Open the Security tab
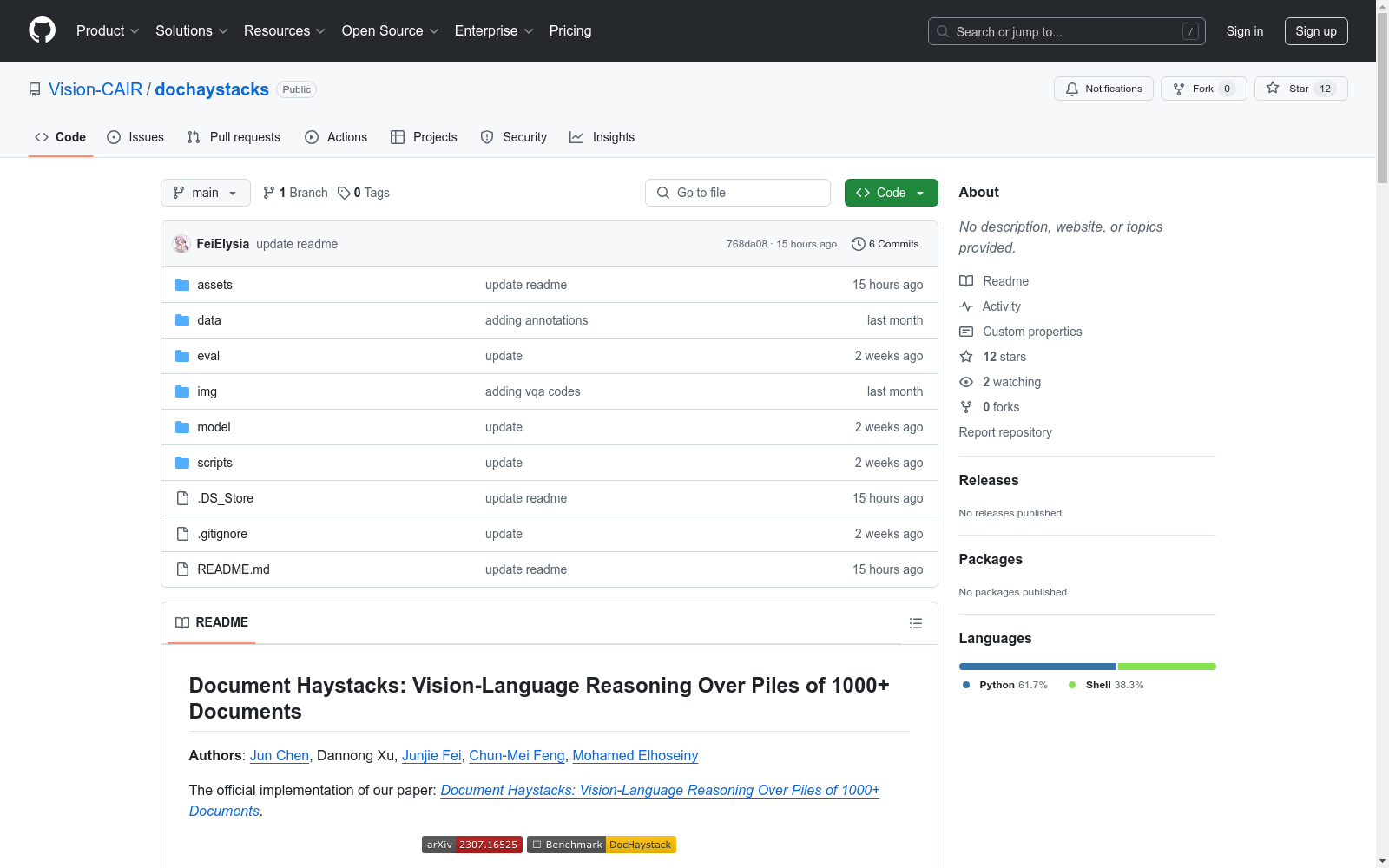1389x868 pixels. (x=514, y=137)
